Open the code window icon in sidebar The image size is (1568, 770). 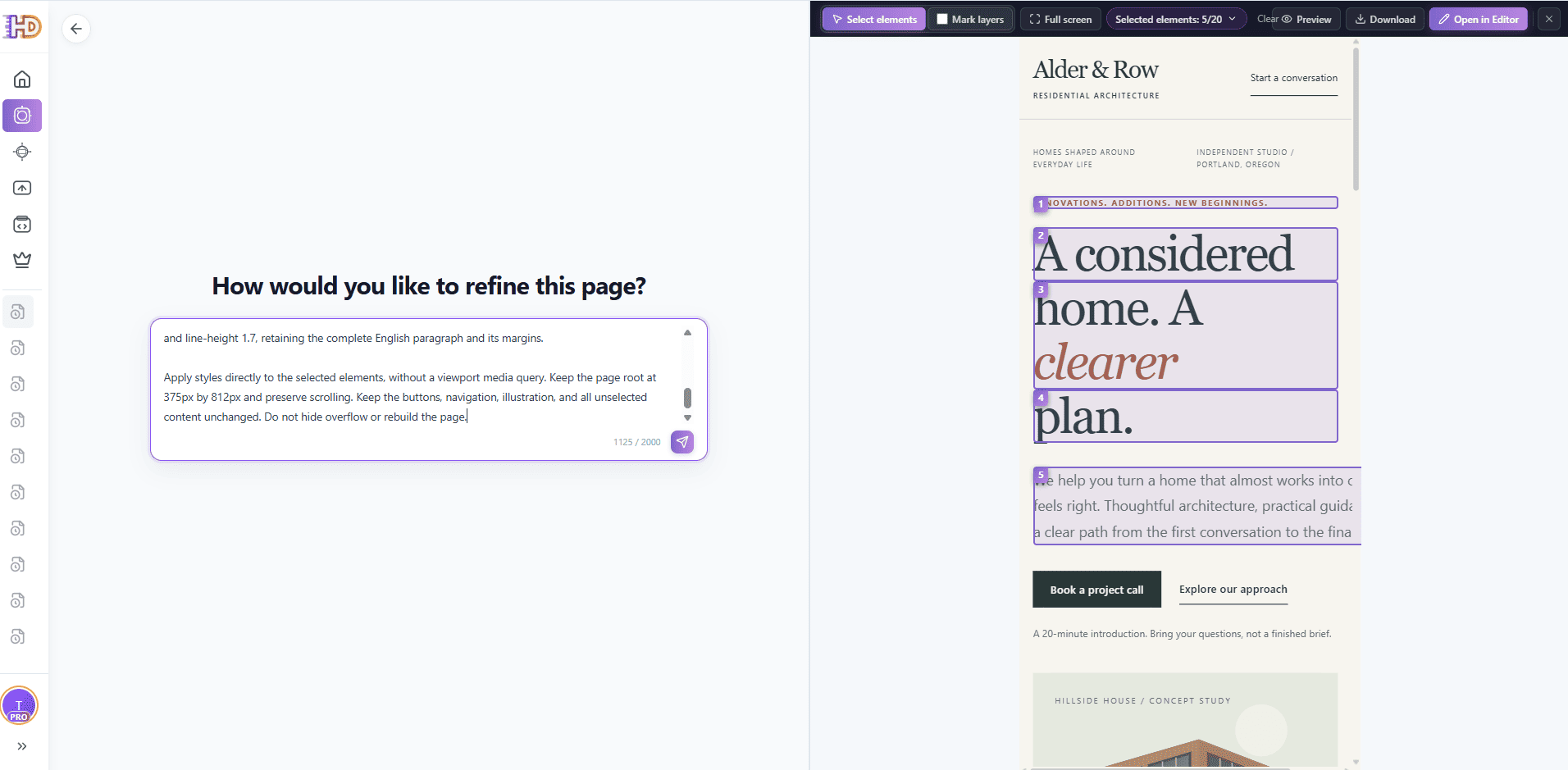[22, 224]
